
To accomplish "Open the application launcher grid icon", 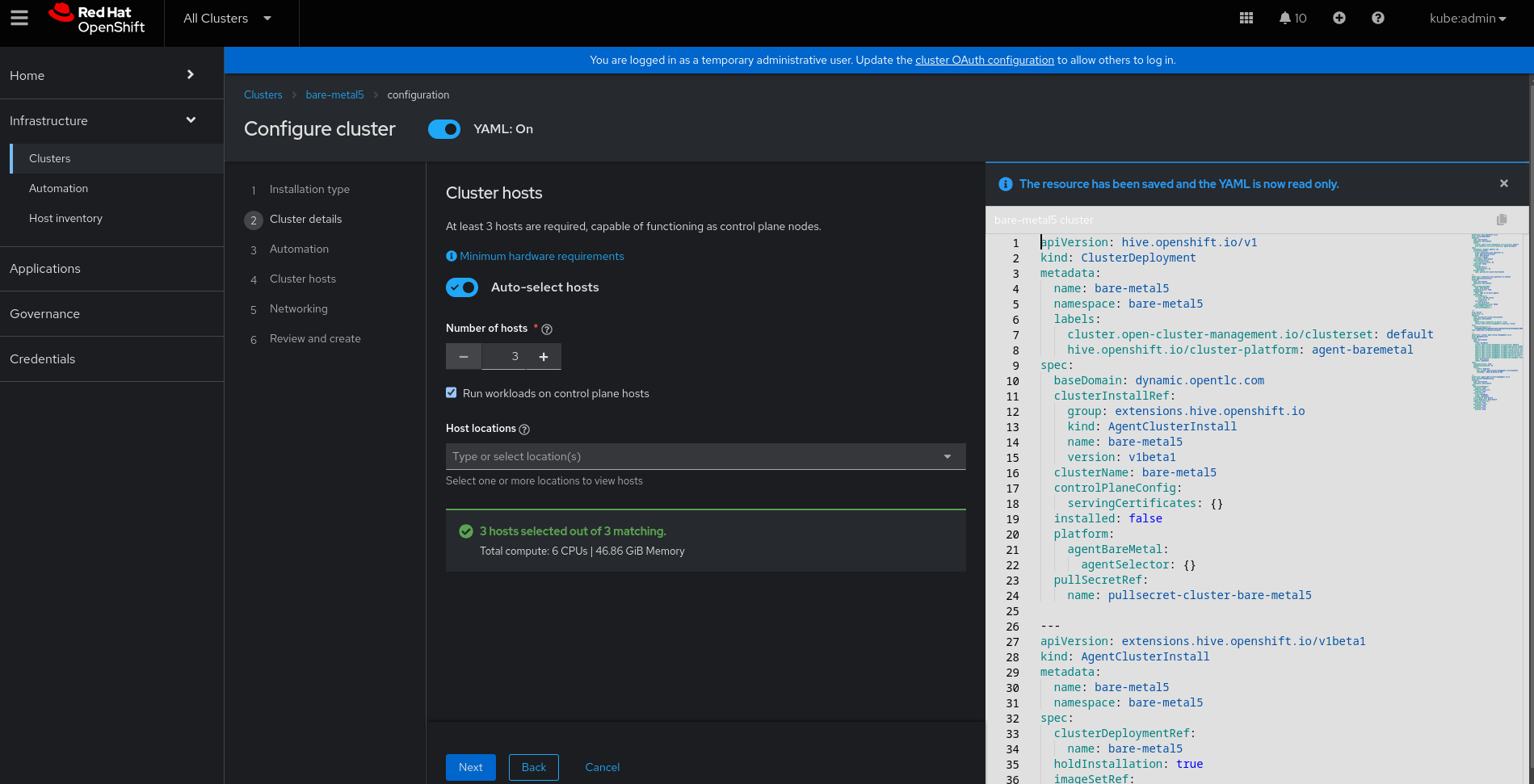I will pyautogui.click(x=1246, y=18).
